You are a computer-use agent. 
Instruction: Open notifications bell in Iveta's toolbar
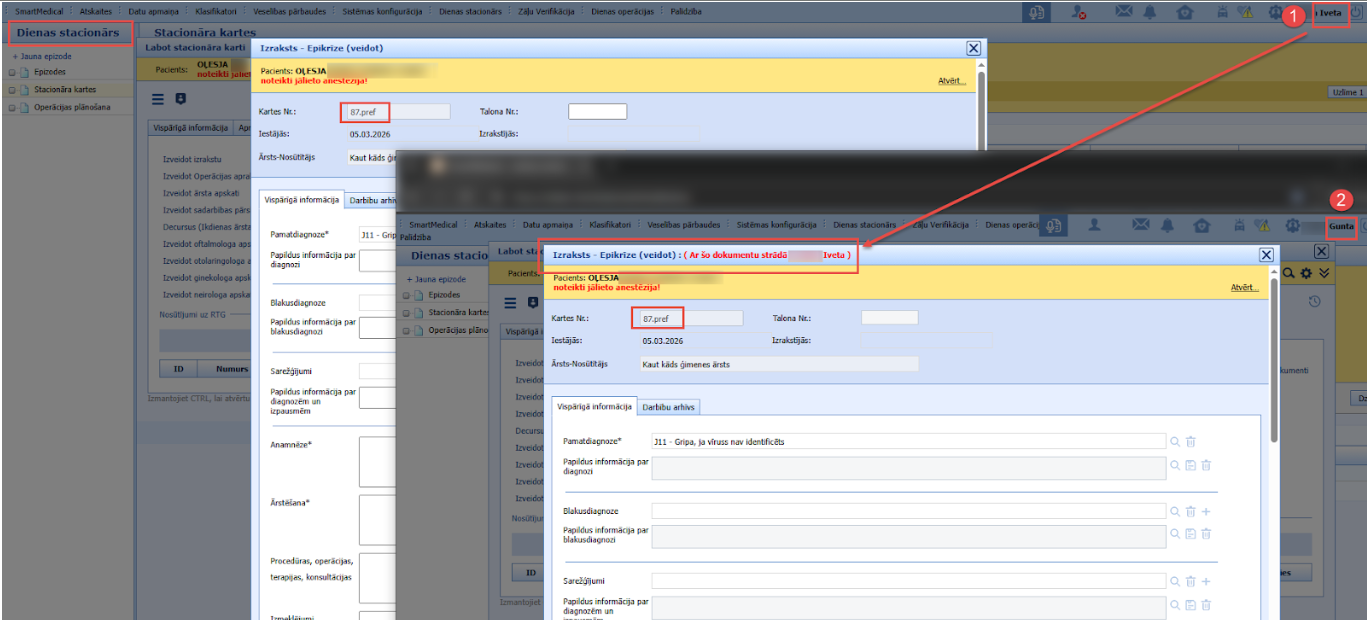coord(1151,12)
